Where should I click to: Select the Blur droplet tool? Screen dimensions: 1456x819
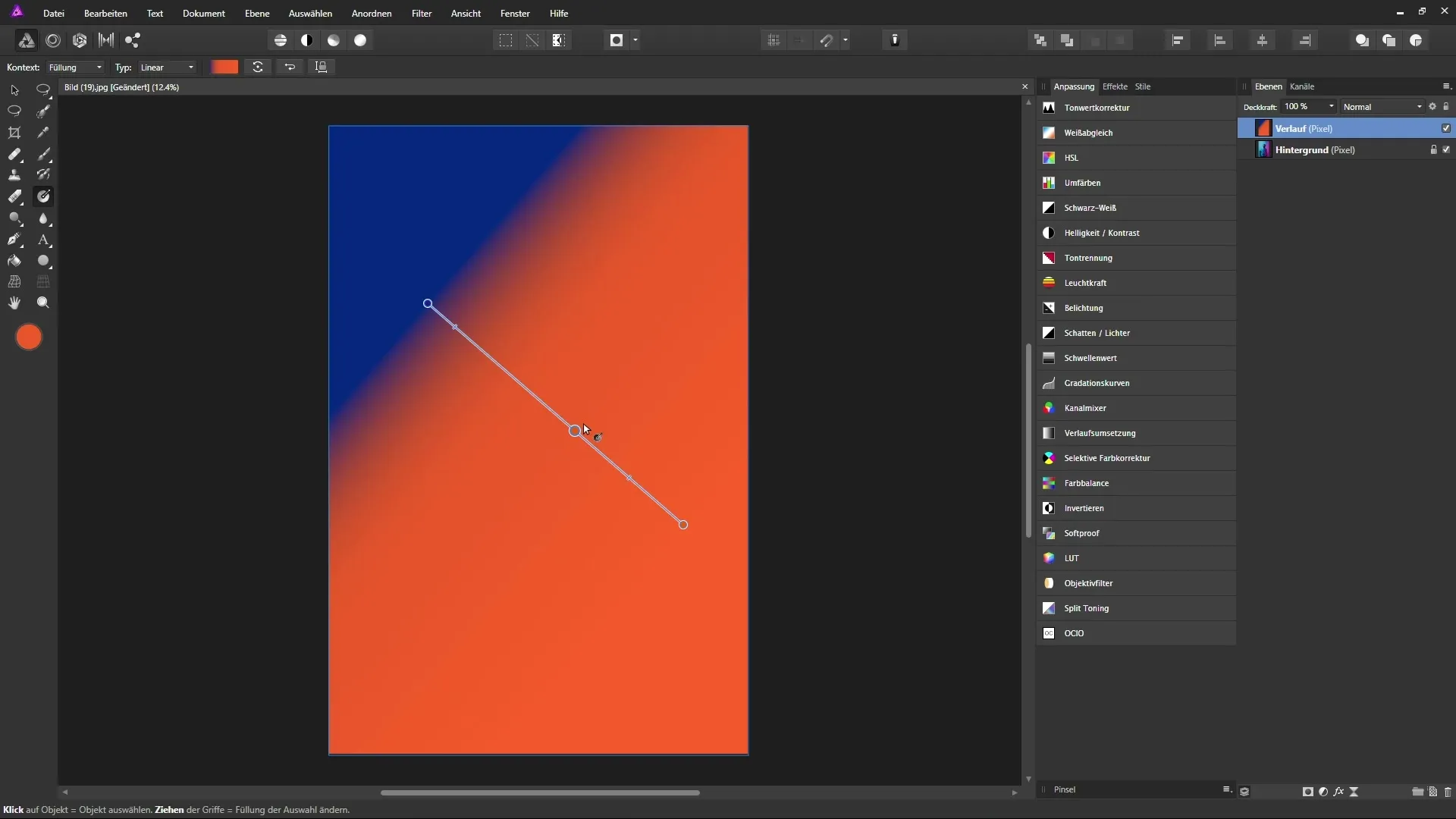(x=43, y=218)
